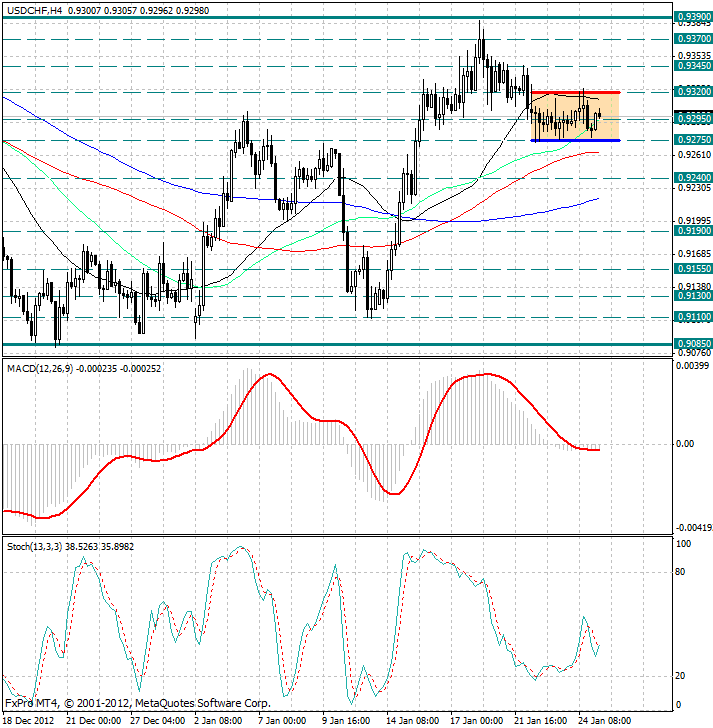Click the Stochastic 20 level value

coord(680,676)
